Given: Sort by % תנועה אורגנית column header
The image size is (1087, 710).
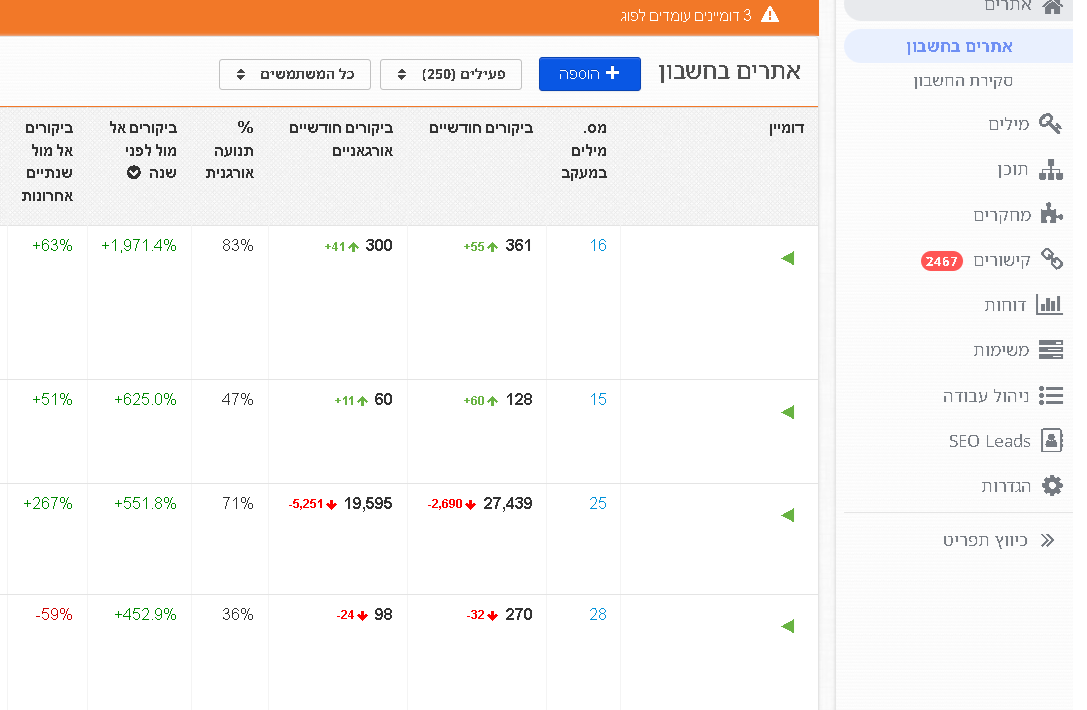Looking at the screenshot, I should click(x=229, y=150).
